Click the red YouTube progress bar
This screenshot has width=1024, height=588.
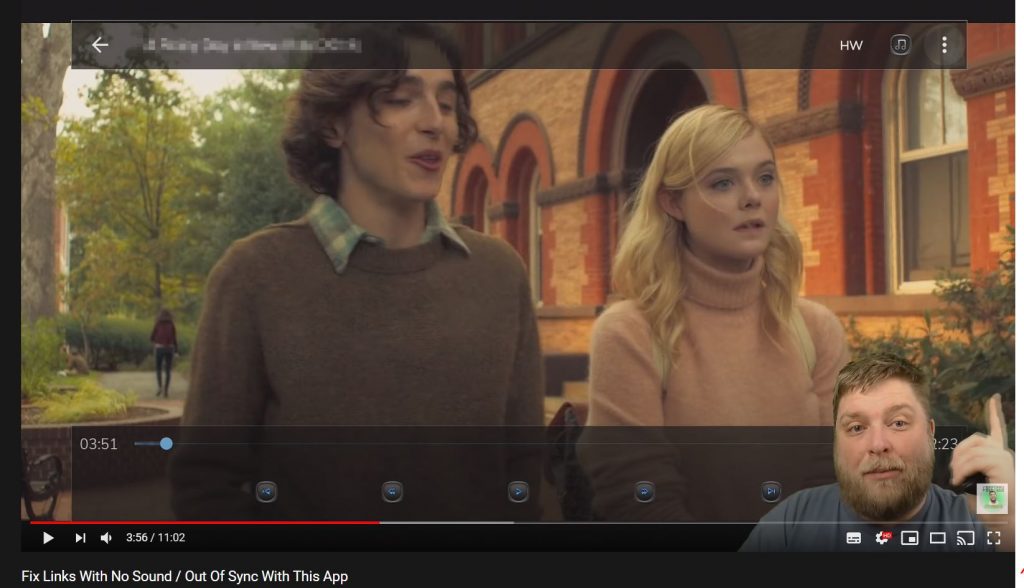[204, 522]
